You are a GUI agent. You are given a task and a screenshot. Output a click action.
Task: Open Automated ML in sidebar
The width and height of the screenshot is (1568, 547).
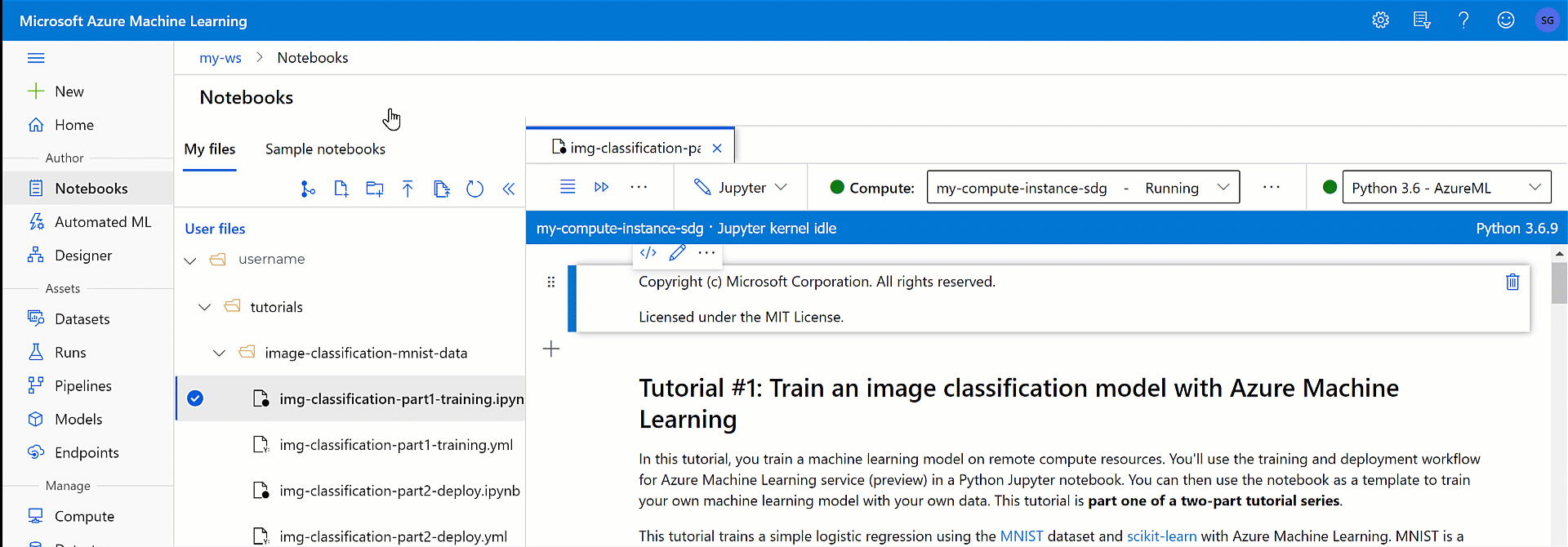tap(102, 222)
